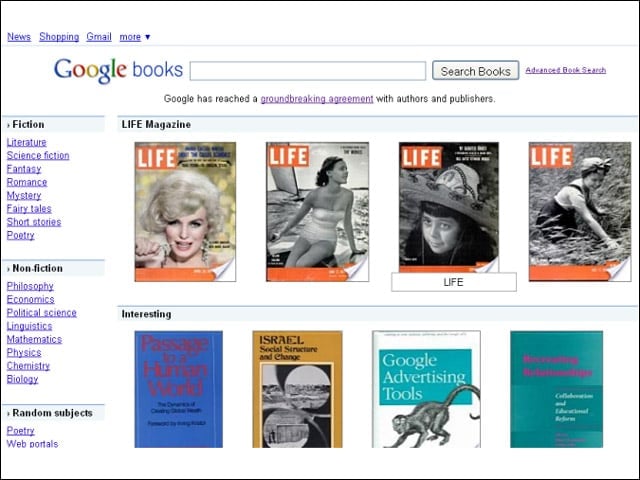This screenshot has height=480, width=640.
Task: Open the Economics category
Action: [31, 299]
